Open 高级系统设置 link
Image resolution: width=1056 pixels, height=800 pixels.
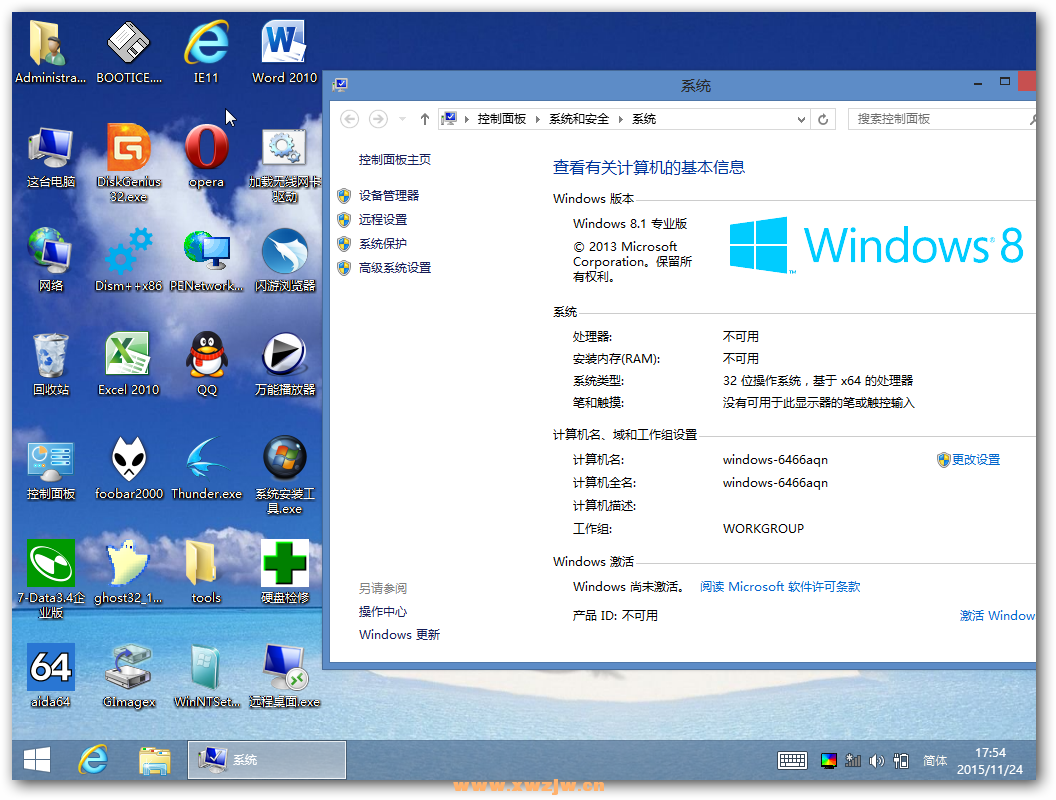(x=395, y=268)
